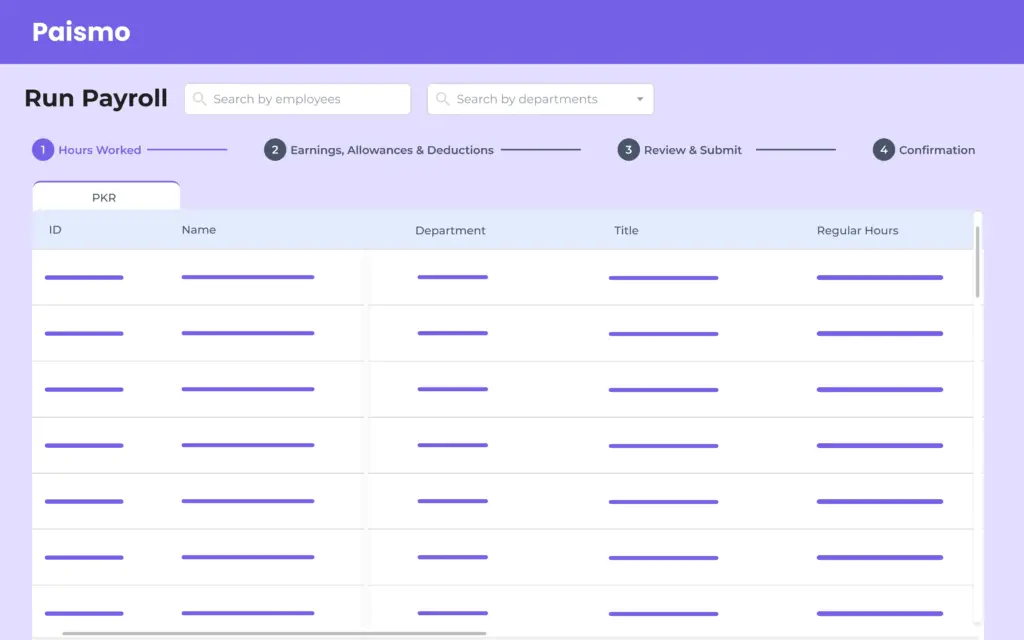The width and height of the screenshot is (1024, 640).
Task: Go to Earnings, Allowances & Deductions step
Action: point(392,150)
